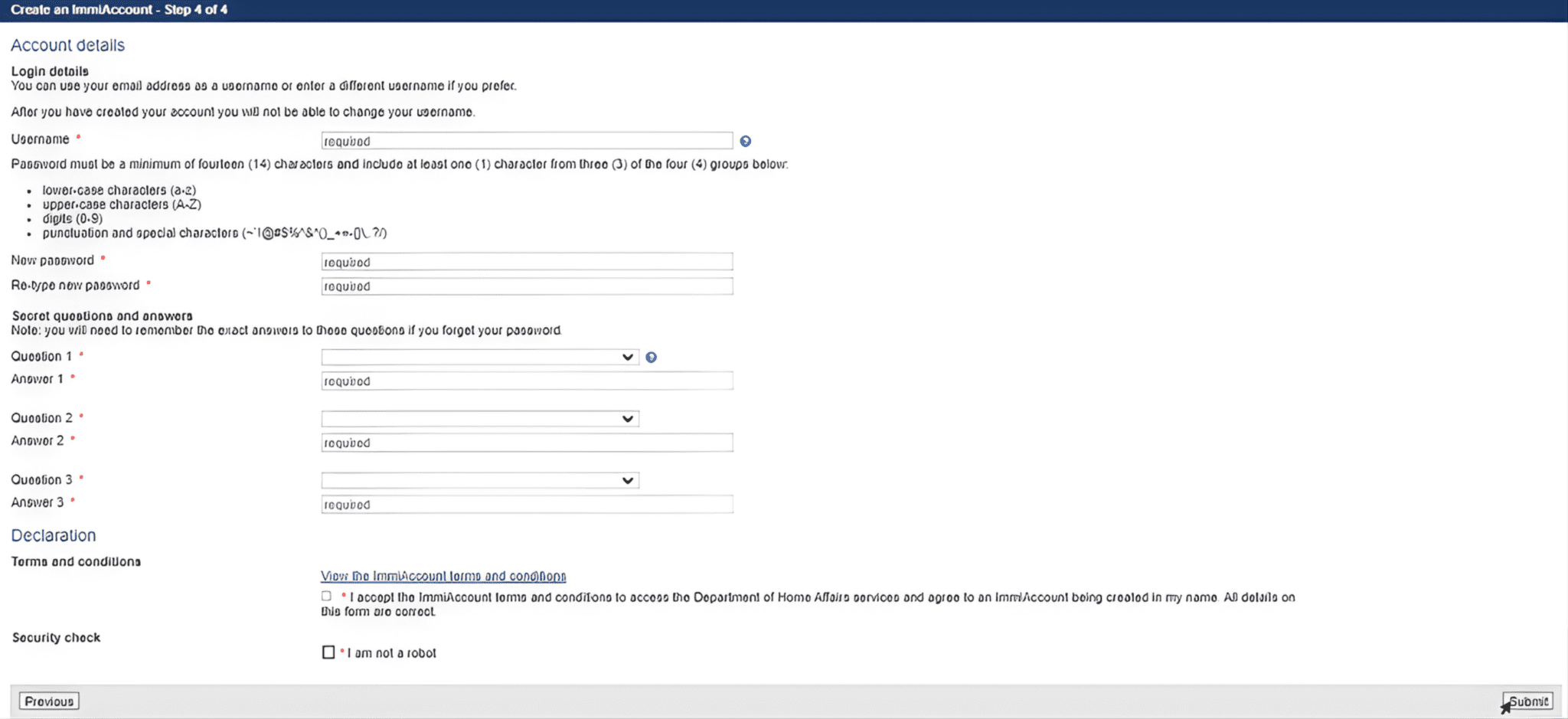Open View the ImmiAccount terms and conditions link
The height and width of the screenshot is (719, 1568).
click(443, 576)
